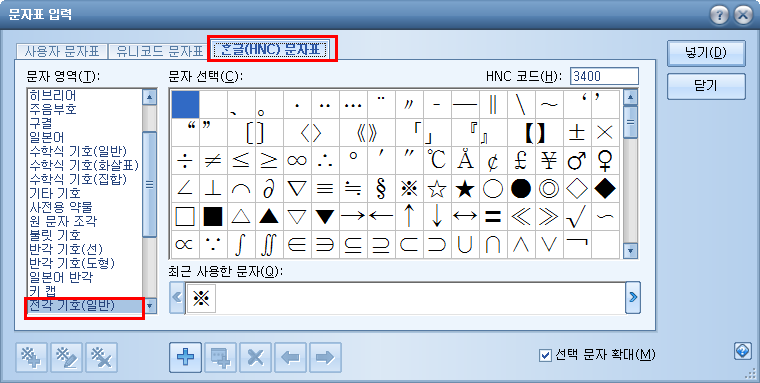Select 수학식 기호(일반) in the list
Image resolution: width=760 pixels, height=383 pixels.
click(79, 151)
